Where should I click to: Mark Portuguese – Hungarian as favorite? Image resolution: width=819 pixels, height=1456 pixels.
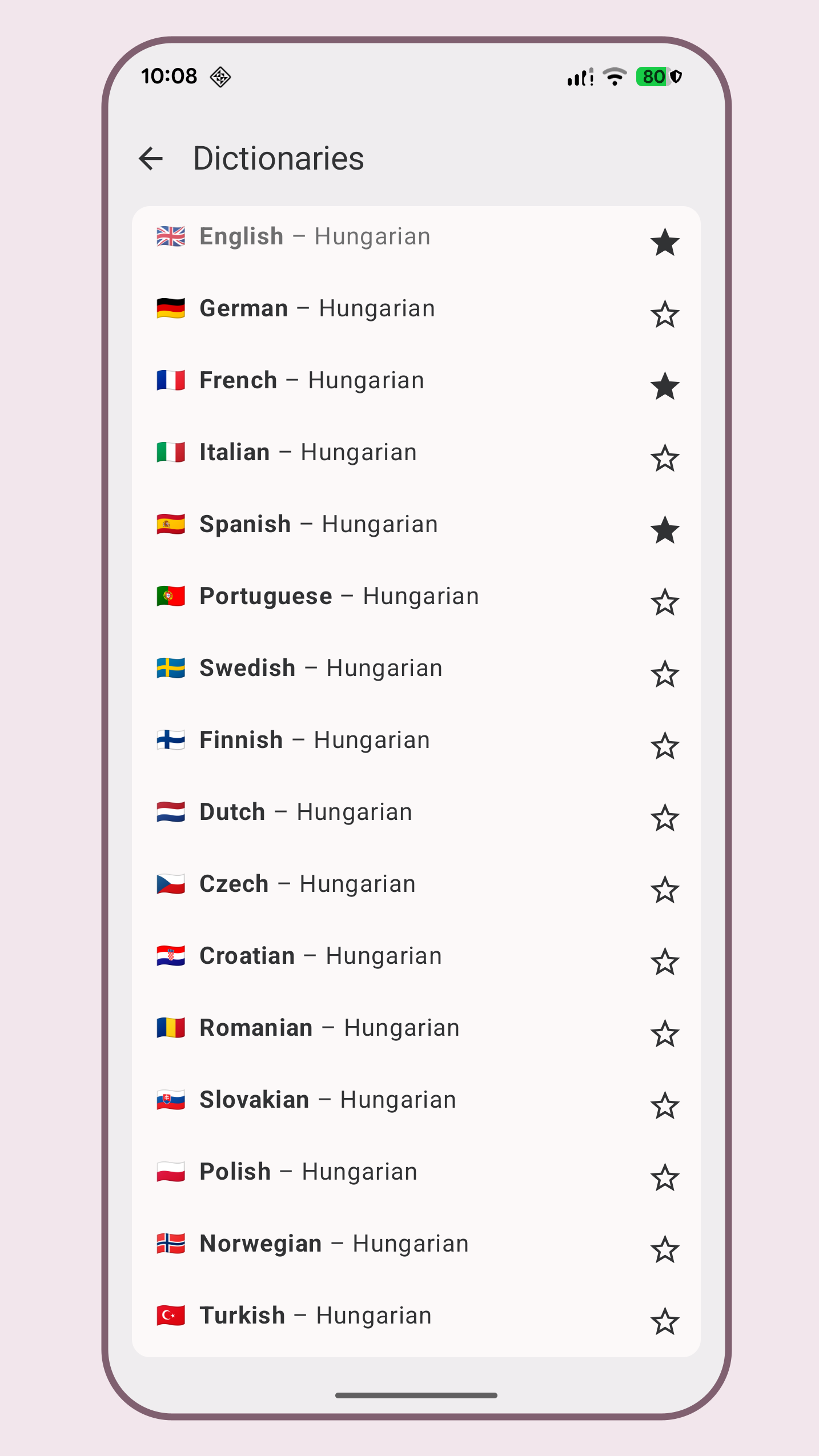coord(665,602)
